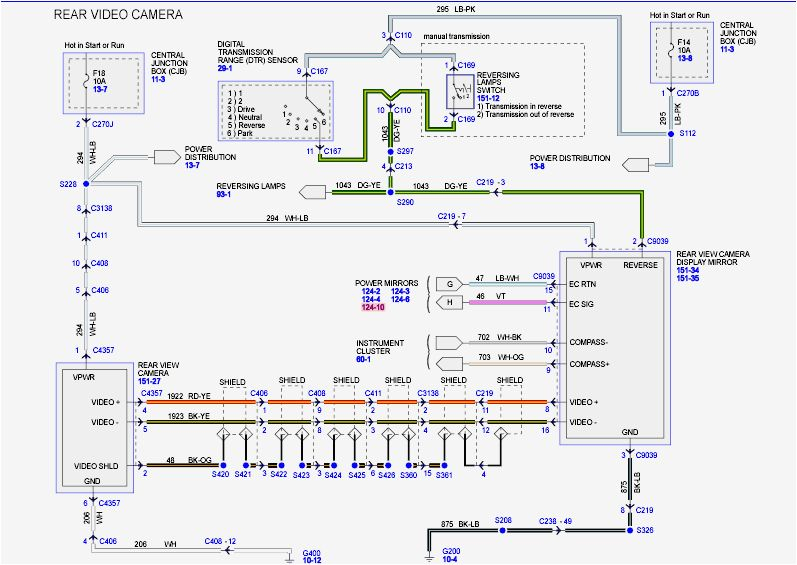Click the reversing lamps switch symbol

[x=460, y=91]
